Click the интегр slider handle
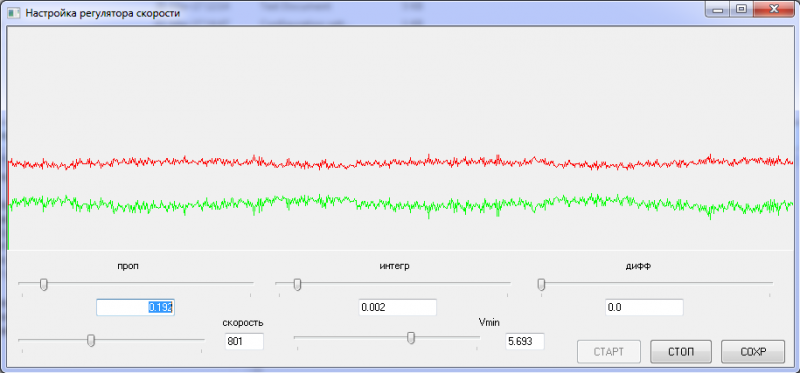Image resolution: width=800 pixels, height=373 pixels. click(297, 284)
